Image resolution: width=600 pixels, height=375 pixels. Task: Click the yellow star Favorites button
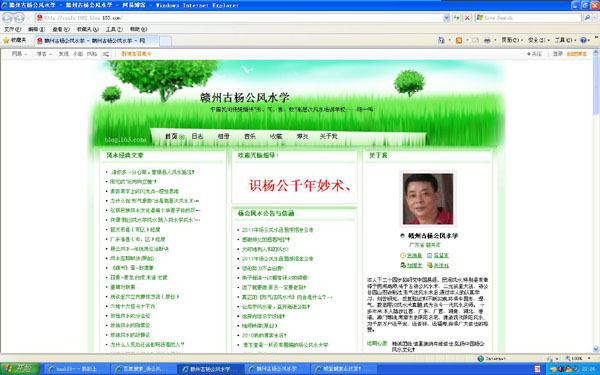(x=15, y=40)
